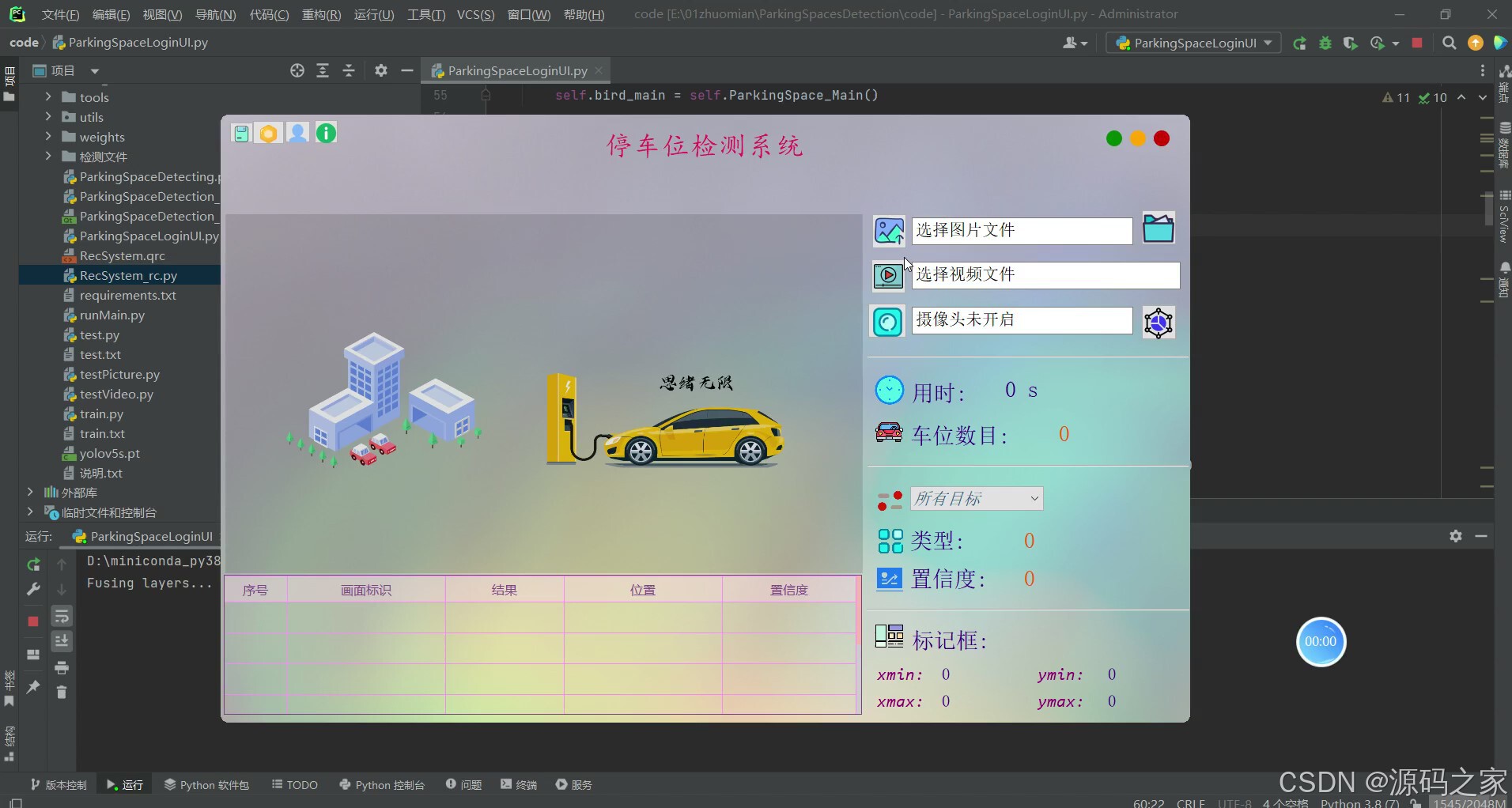Click the expand all icon in project panel

[x=323, y=70]
